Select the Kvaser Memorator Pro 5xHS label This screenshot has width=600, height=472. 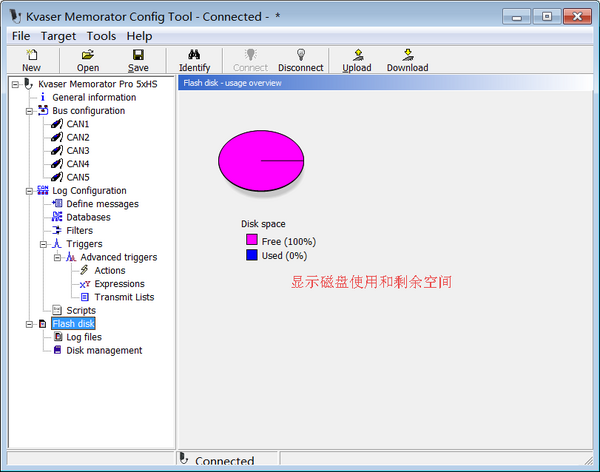[x=98, y=84]
